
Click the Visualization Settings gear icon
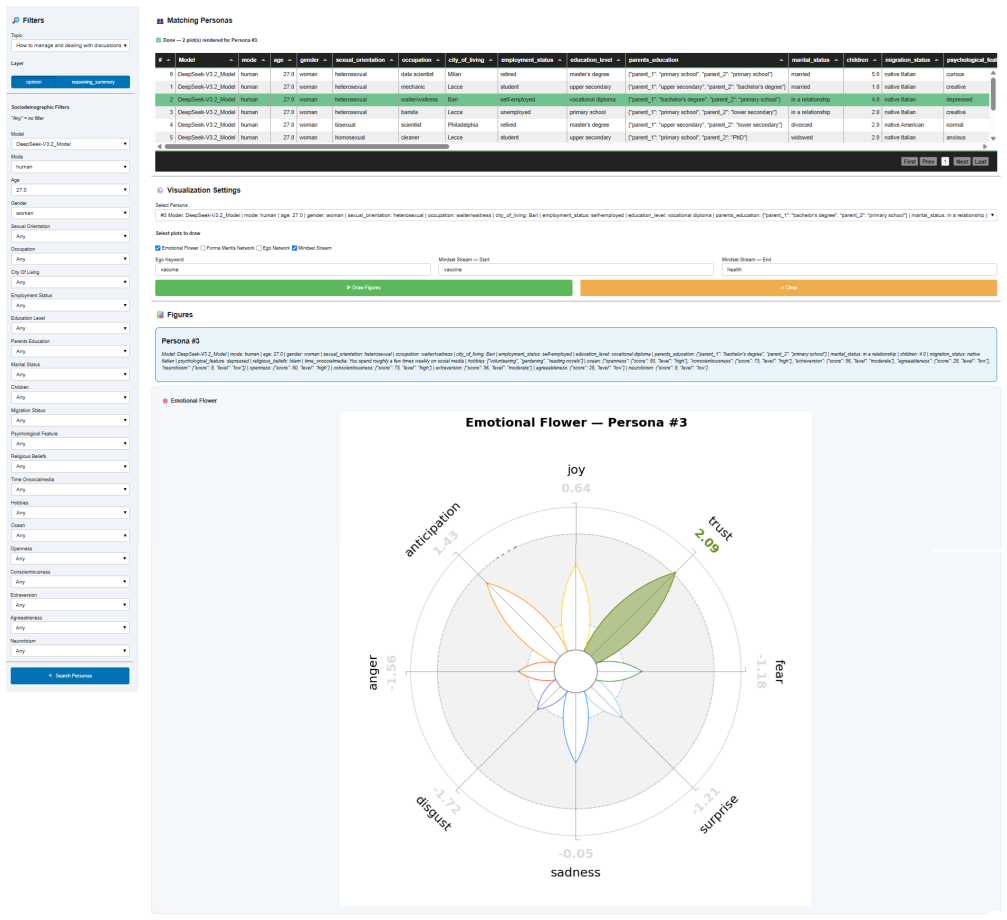[x=161, y=191]
